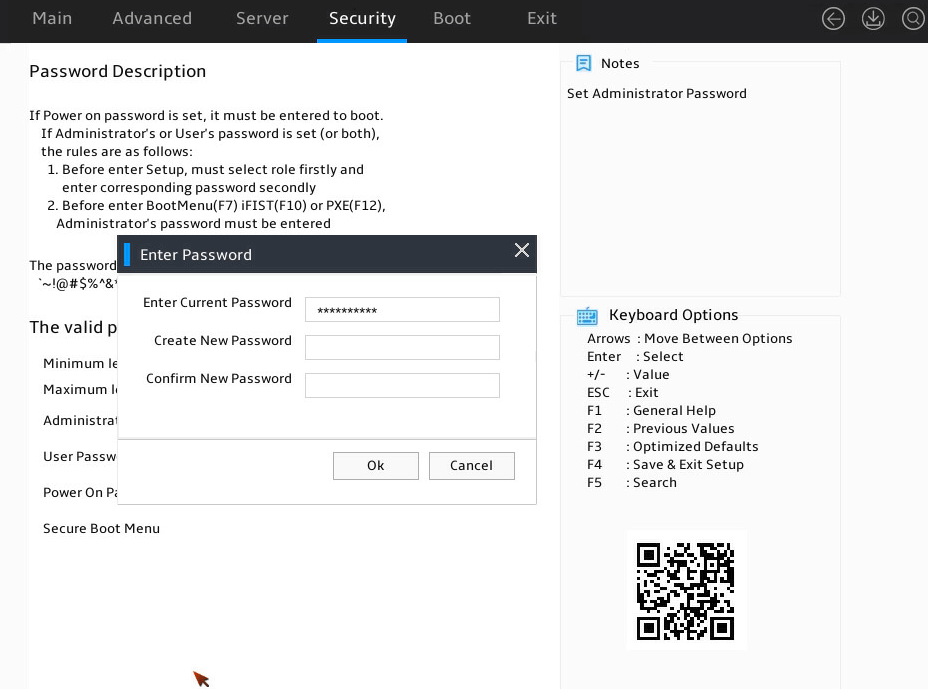Click the 'Notes' heading text

pyautogui.click(x=620, y=63)
